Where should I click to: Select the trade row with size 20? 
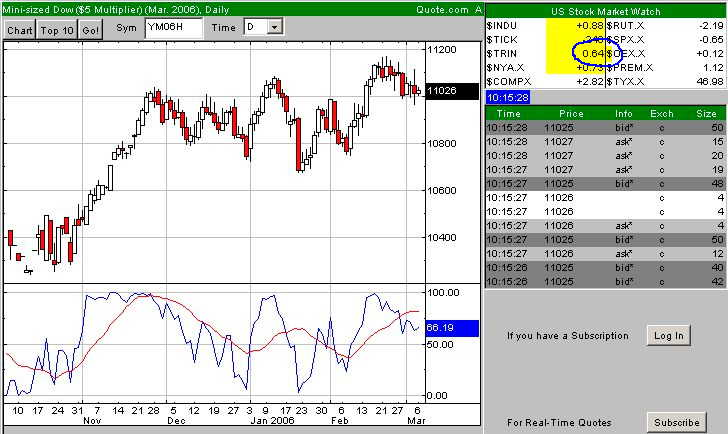click(605, 155)
